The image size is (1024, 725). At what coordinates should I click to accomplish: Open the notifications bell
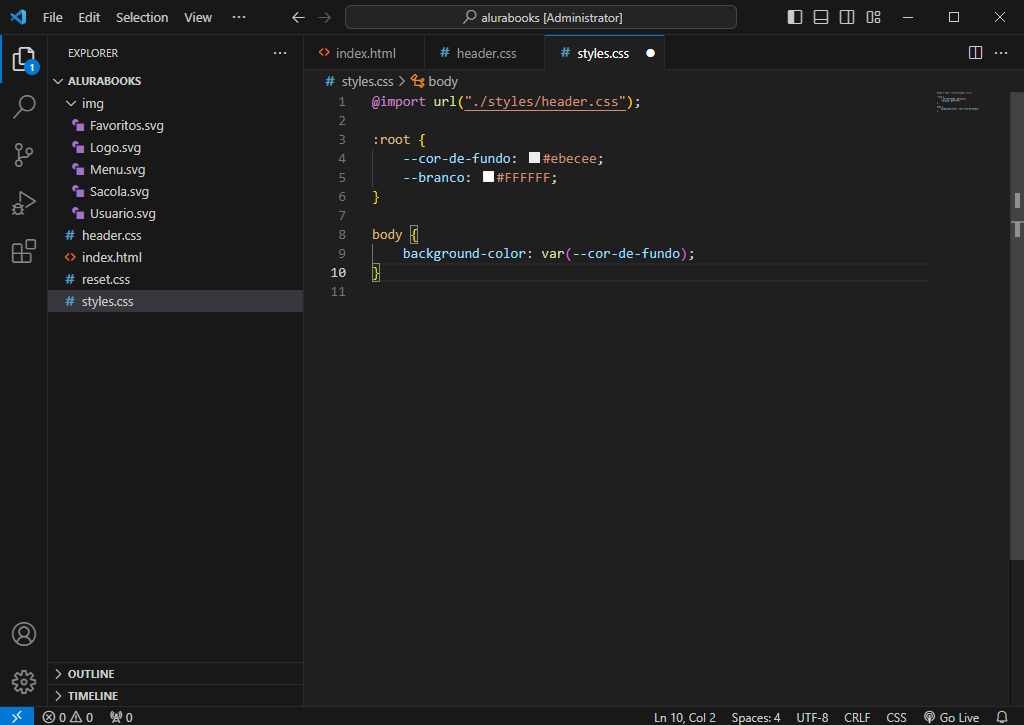pos(1002,717)
